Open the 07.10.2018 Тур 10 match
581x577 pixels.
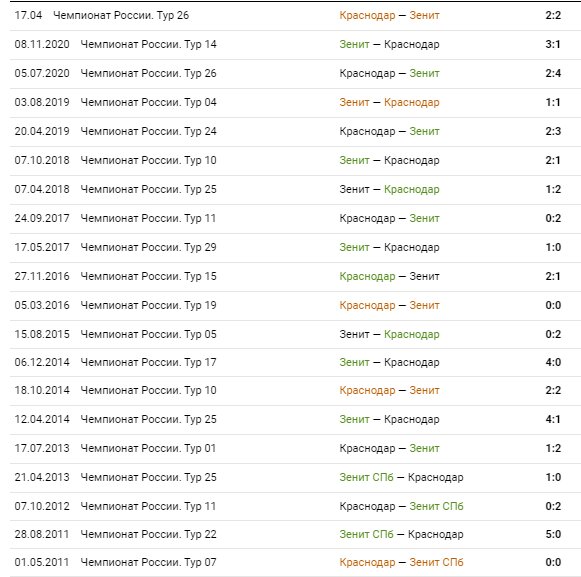295,160
